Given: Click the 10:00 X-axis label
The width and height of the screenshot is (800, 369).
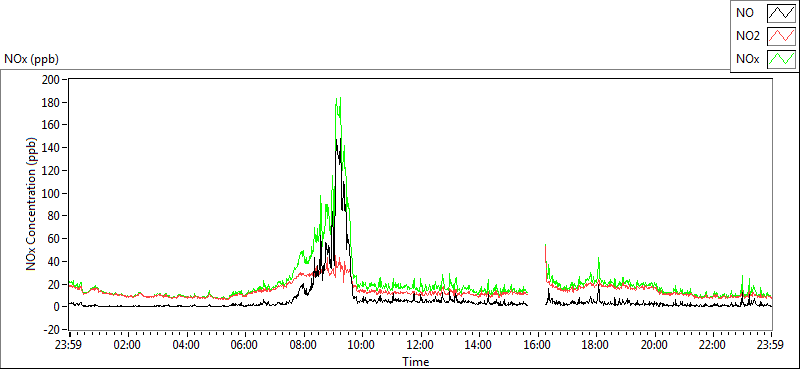Looking at the screenshot, I should [x=362, y=345].
